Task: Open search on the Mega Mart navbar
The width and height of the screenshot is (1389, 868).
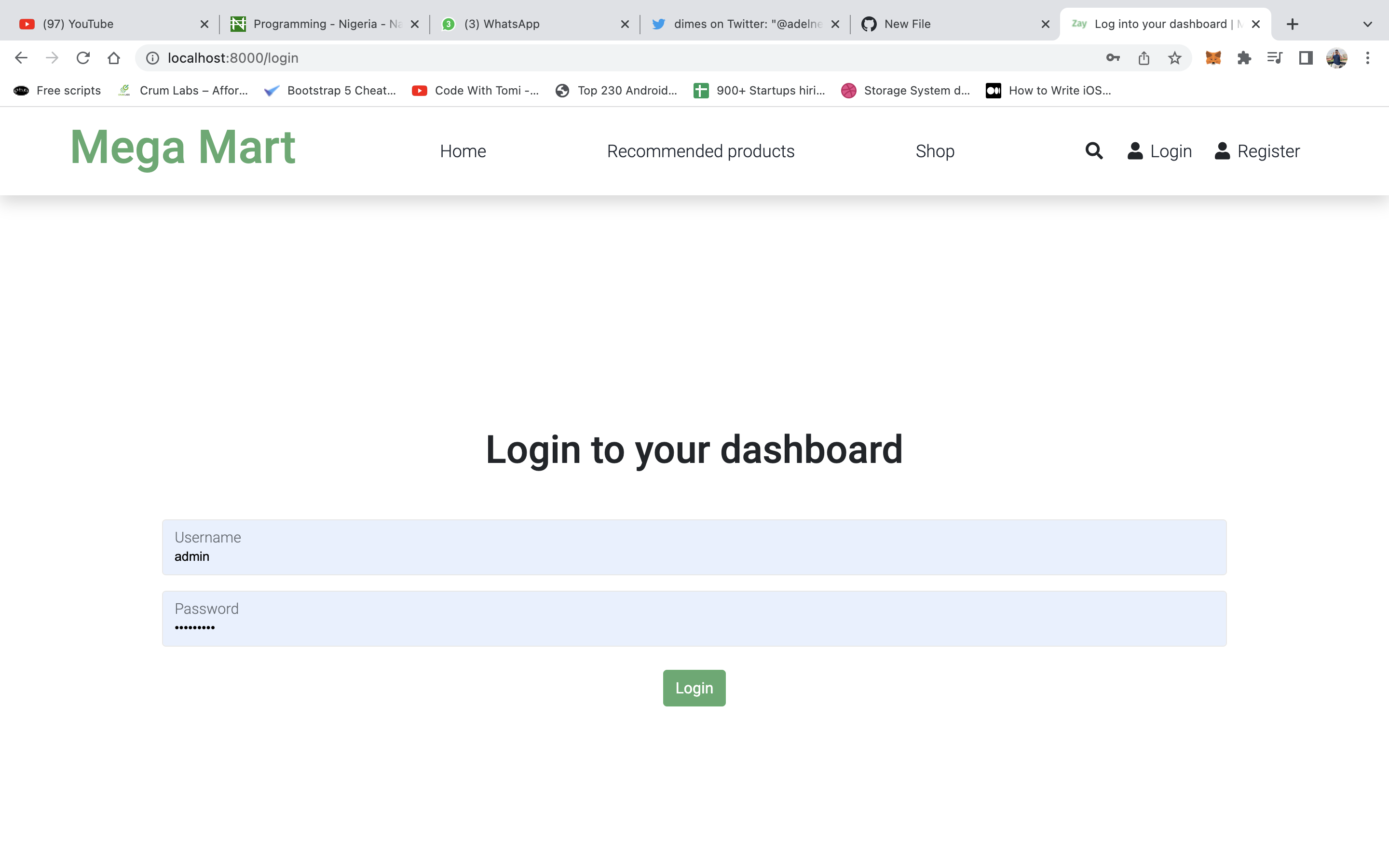Action: click(x=1093, y=151)
